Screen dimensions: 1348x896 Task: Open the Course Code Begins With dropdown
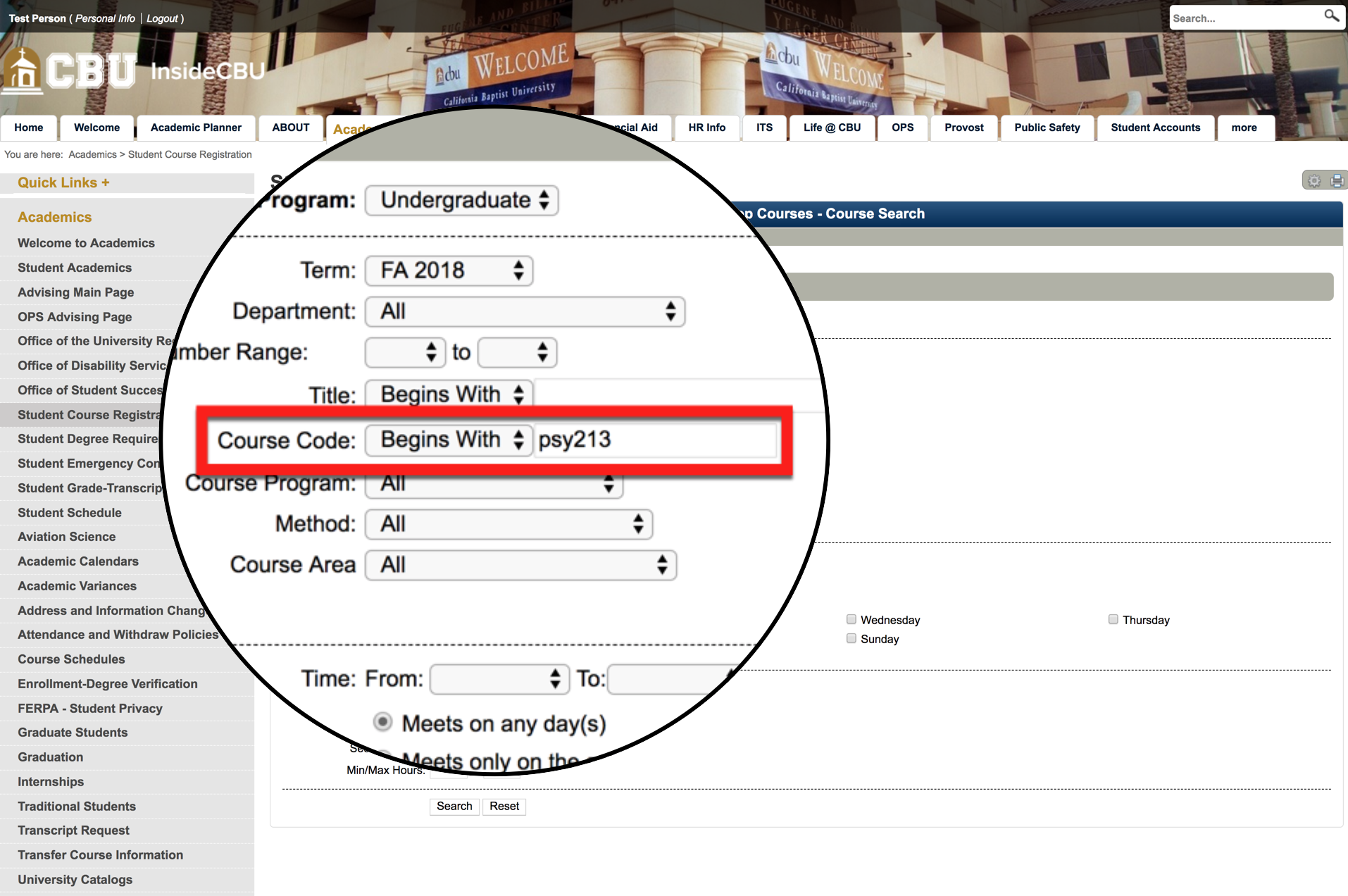point(448,440)
